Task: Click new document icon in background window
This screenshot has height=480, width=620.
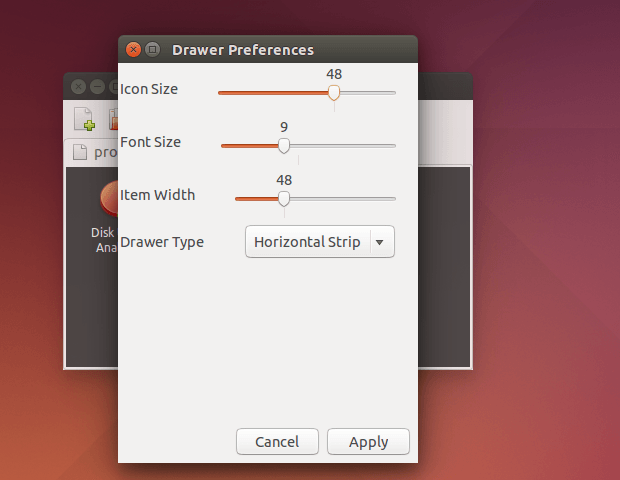Action: pos(84,119)
